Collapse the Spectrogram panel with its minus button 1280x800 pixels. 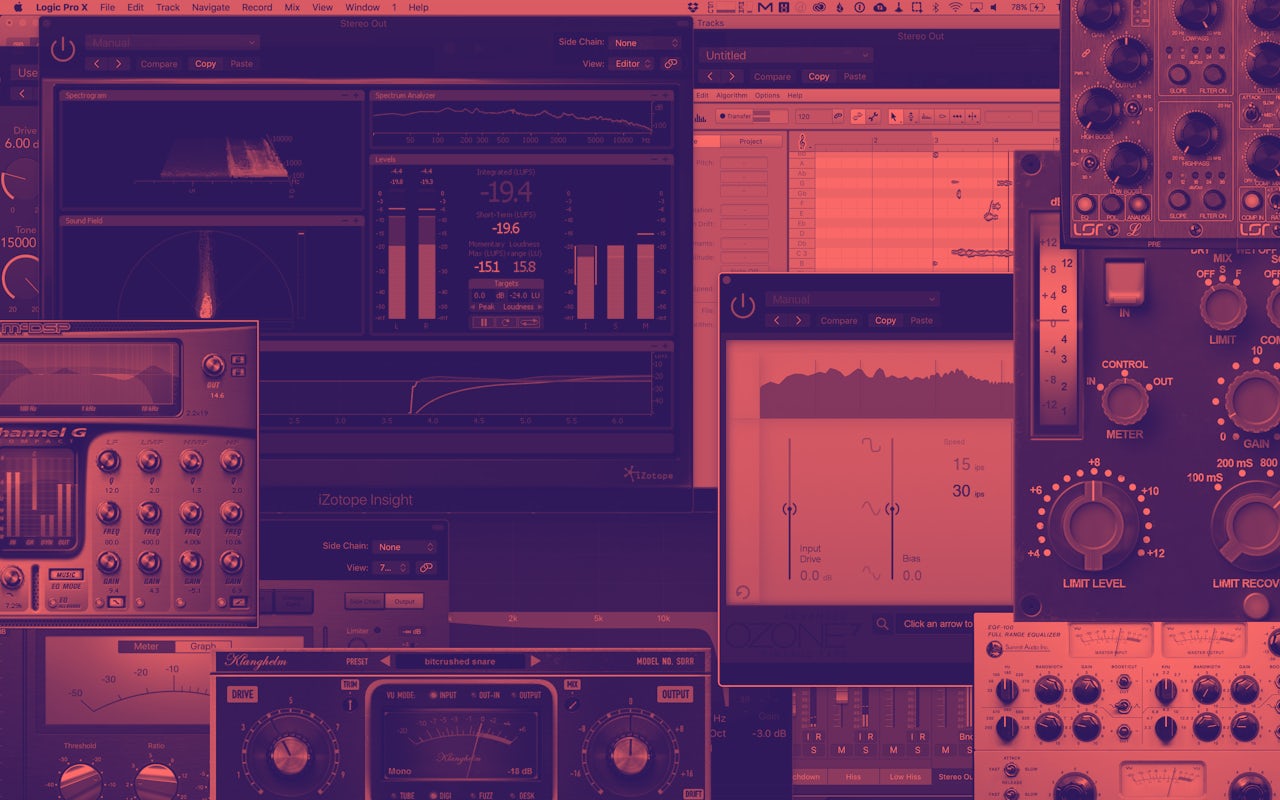(345, 95)
